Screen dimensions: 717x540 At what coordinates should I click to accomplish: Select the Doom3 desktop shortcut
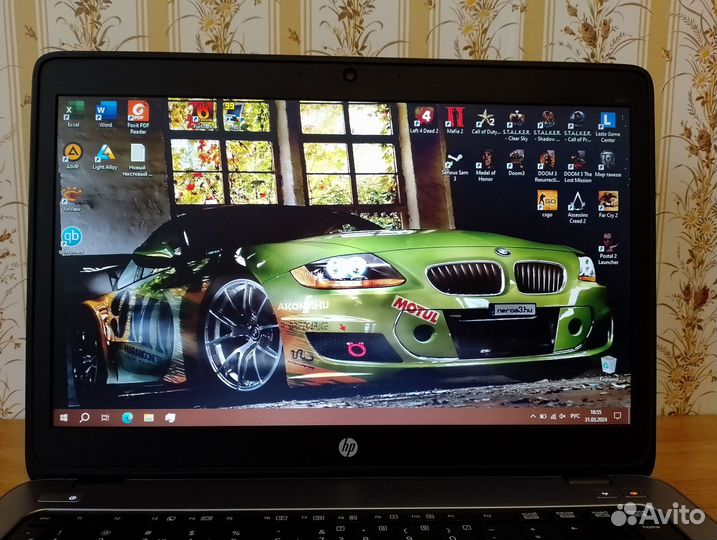(x=516, y=160)
